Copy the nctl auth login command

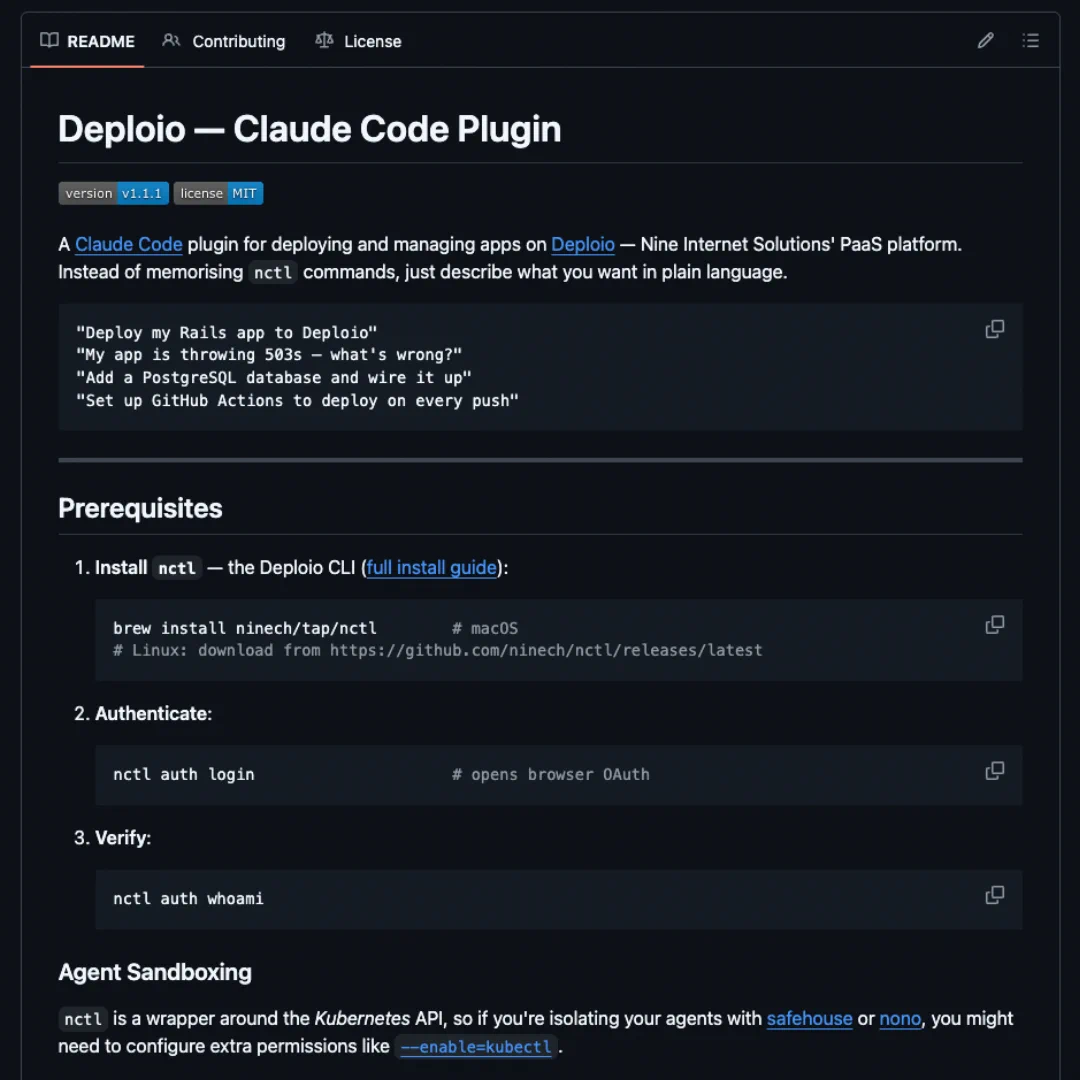(994, 771)
